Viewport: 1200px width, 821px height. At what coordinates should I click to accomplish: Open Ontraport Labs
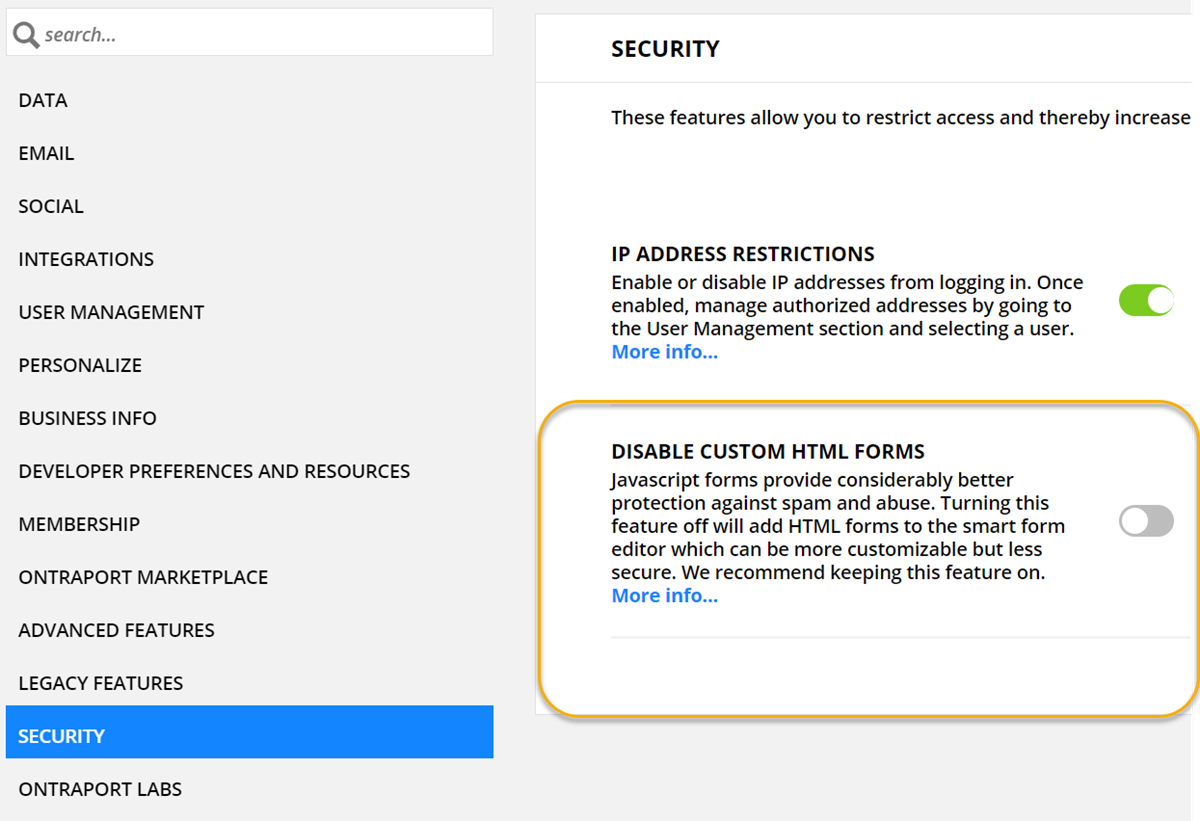[100, 789]
